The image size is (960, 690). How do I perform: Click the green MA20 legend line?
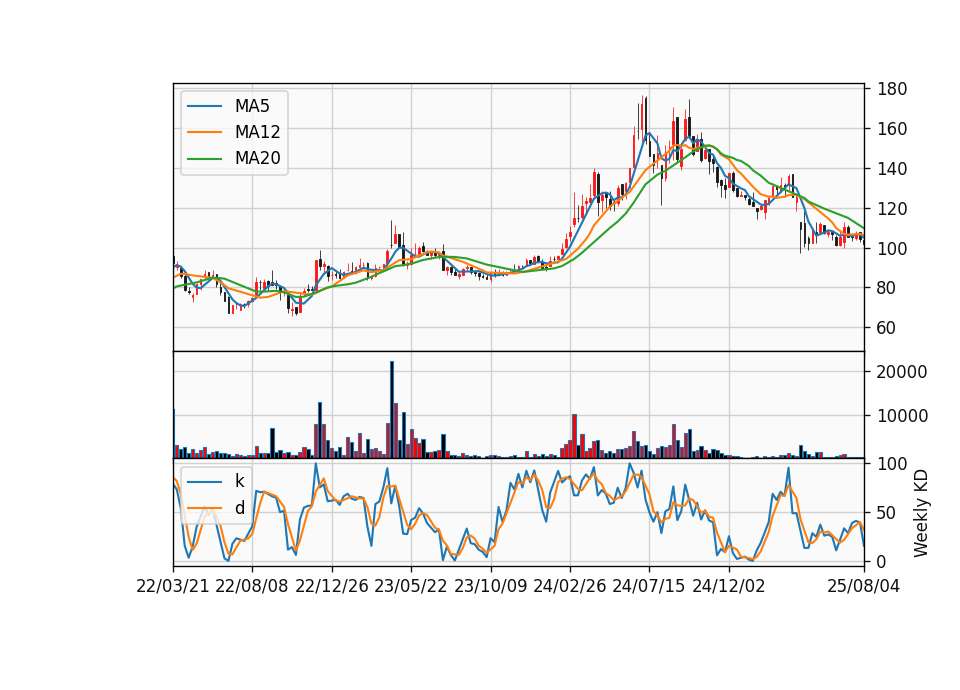204,158
